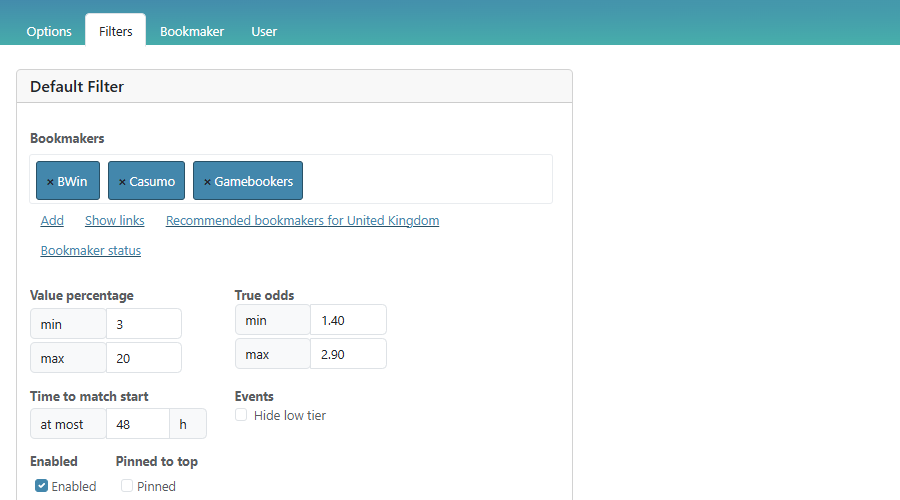Open the Options tab
900x500 pixels.
[49, 32]
